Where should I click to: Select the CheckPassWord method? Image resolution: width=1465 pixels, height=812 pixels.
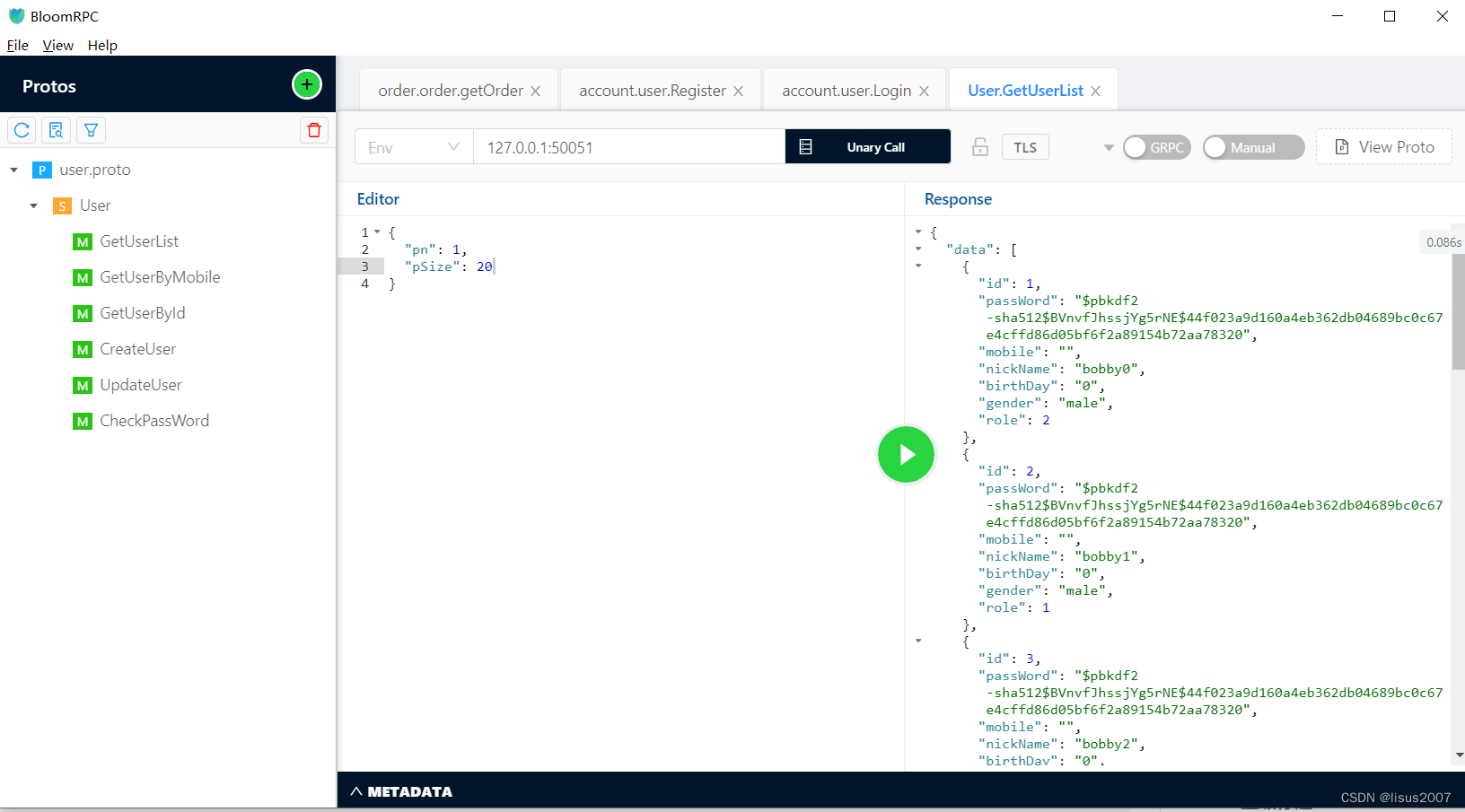tap(154, 421)
